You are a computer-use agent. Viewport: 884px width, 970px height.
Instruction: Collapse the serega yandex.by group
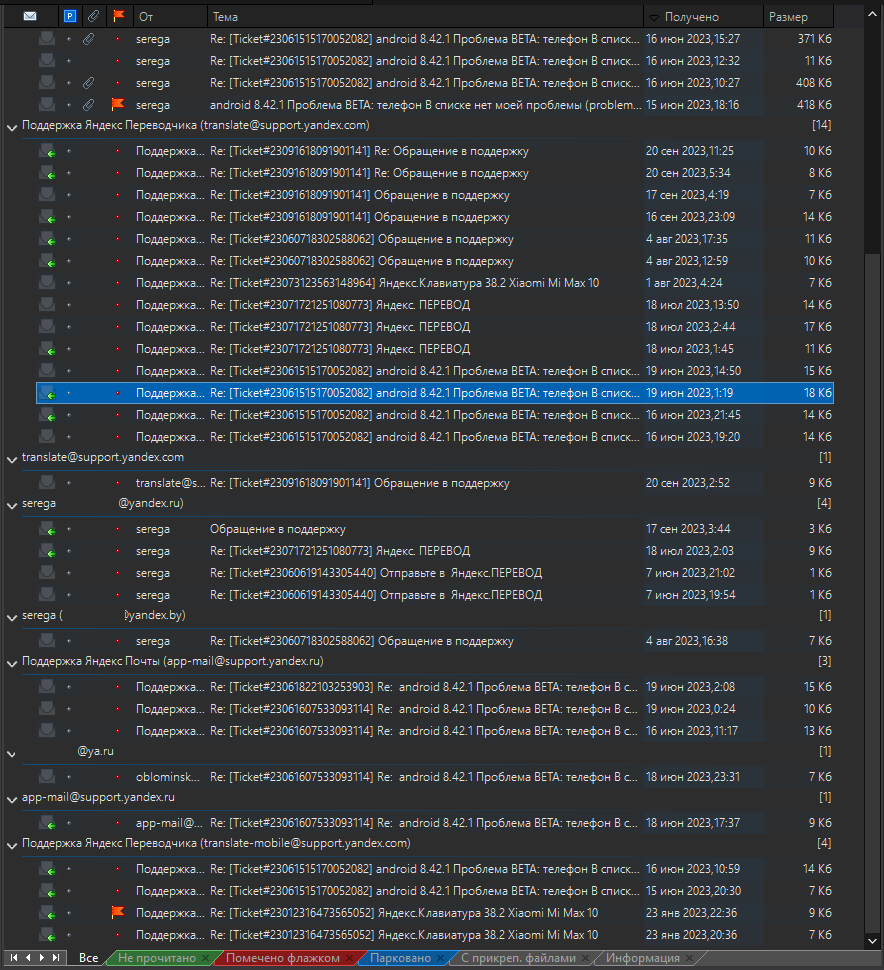(x=12, y=617)
